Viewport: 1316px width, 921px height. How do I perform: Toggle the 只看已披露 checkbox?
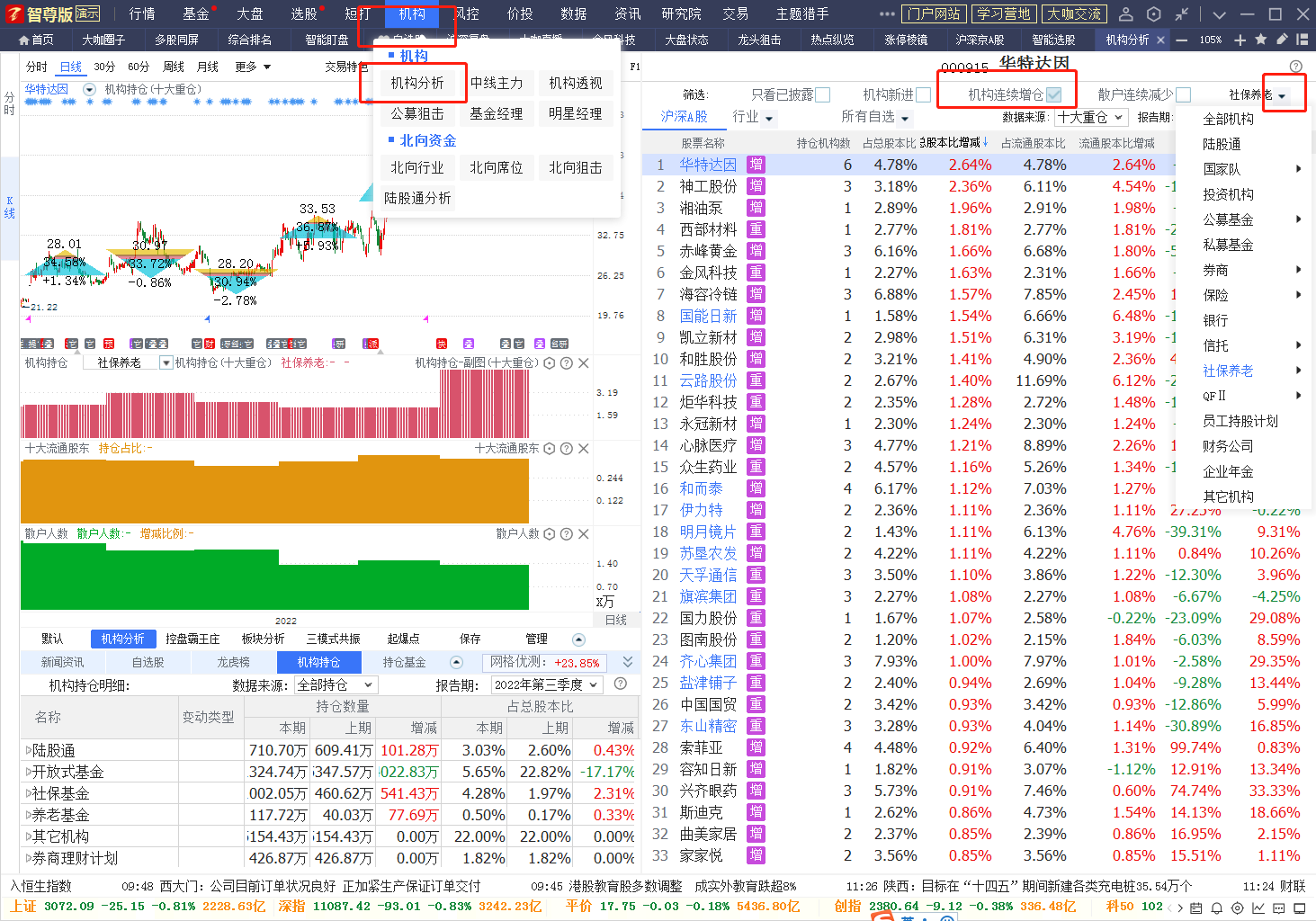pyautogui.click(x=822, y=94)
